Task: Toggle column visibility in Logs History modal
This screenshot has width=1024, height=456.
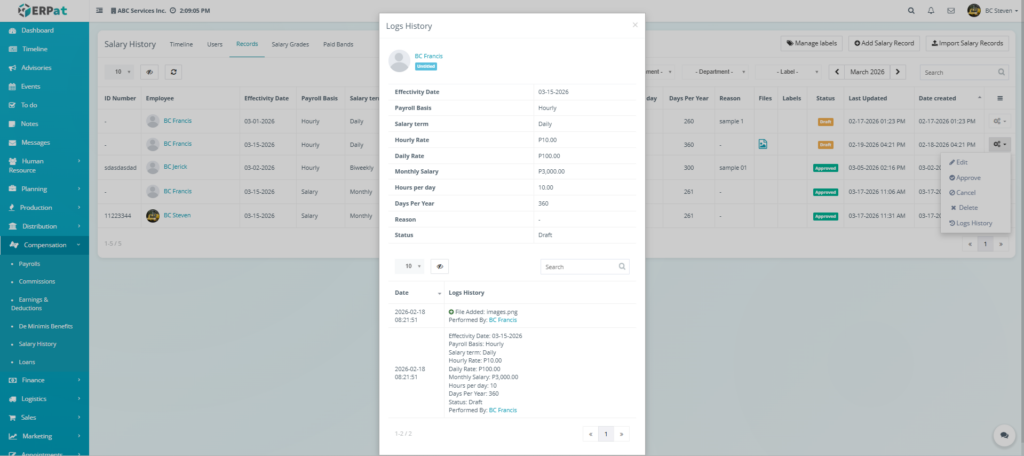Action: point(440,267)
